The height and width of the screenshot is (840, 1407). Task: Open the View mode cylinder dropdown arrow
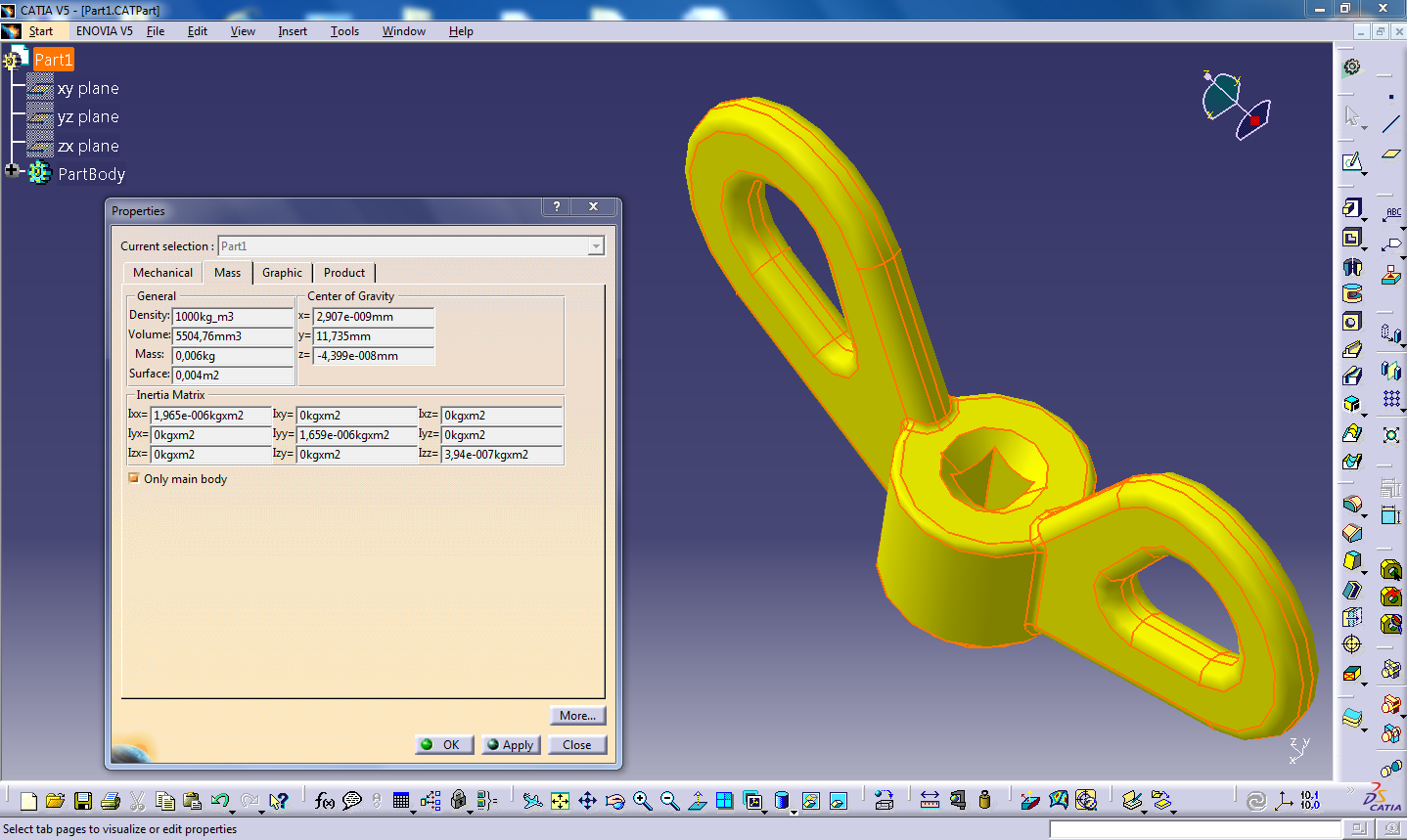click(x=794, y=811)
